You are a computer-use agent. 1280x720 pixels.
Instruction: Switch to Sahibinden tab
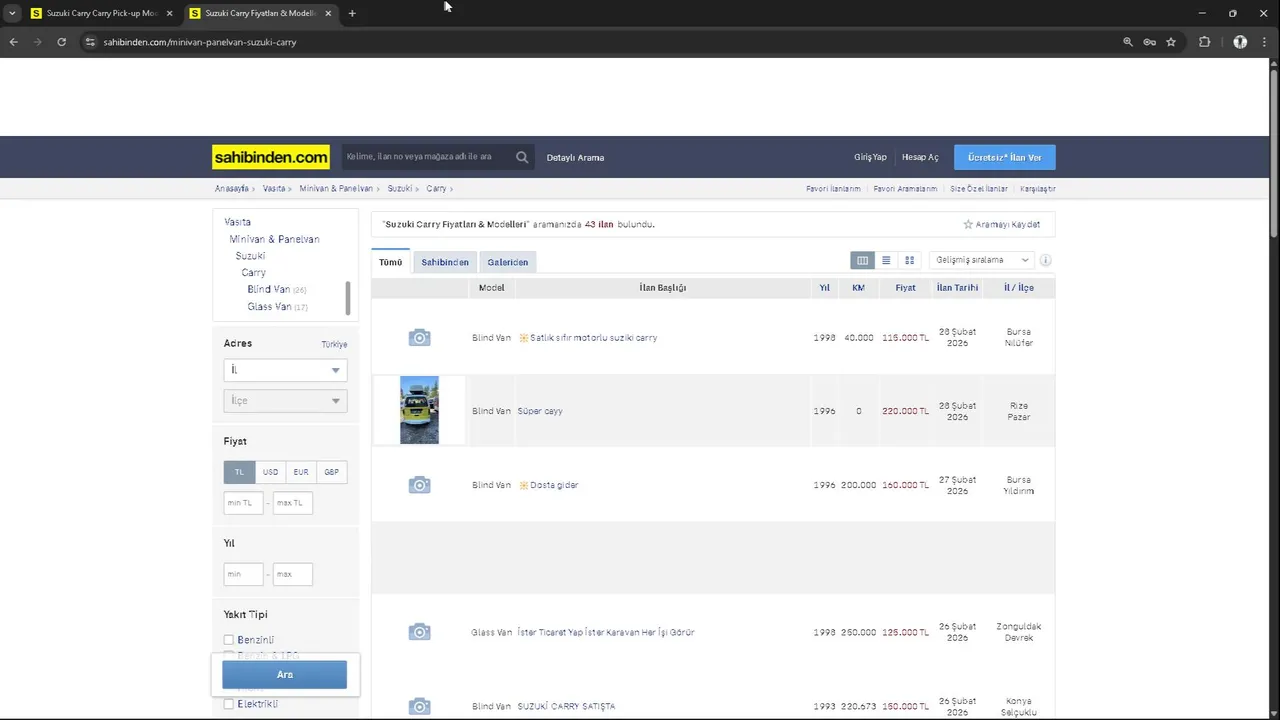point(445,262)
